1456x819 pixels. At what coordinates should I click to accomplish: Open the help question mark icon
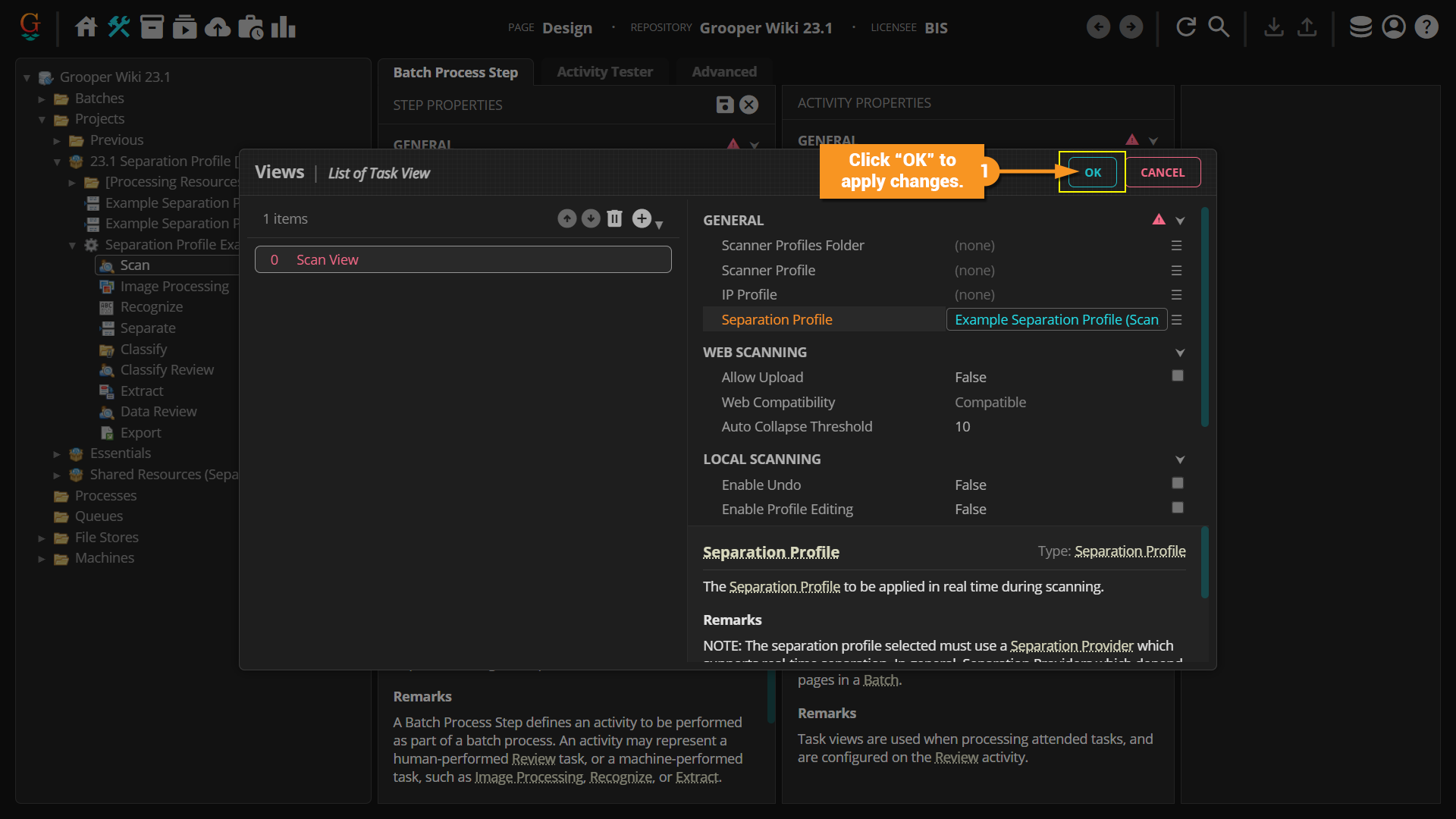1426,27
